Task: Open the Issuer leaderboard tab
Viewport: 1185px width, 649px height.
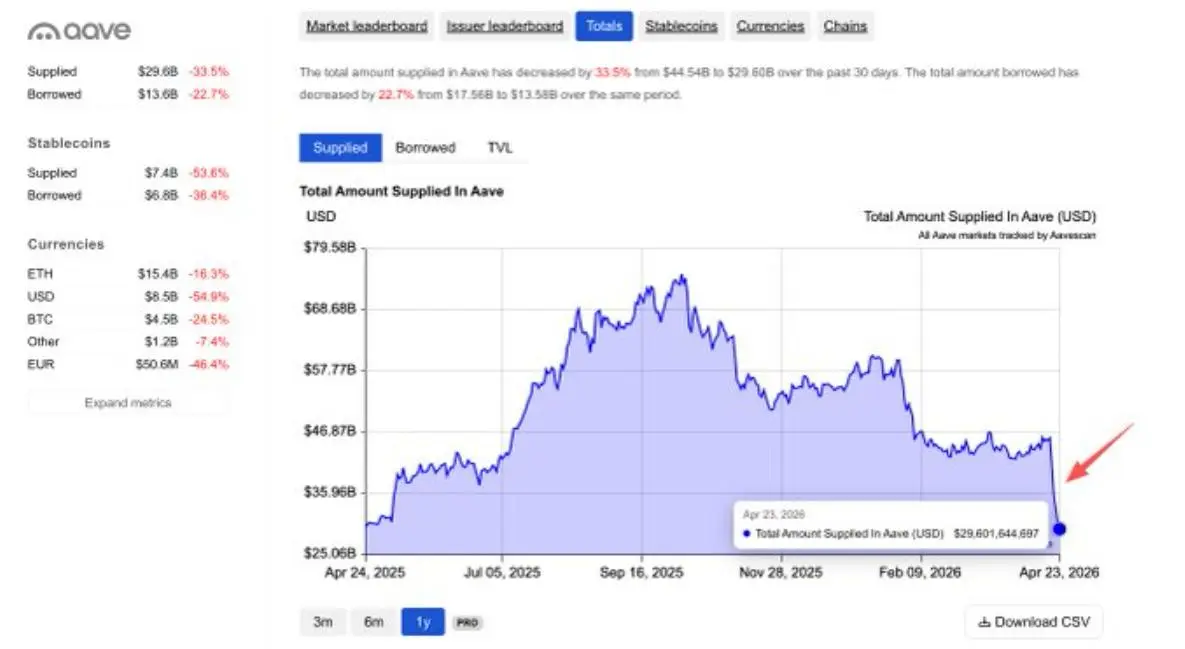Action: pyautogui.click(x=505, y=26)
